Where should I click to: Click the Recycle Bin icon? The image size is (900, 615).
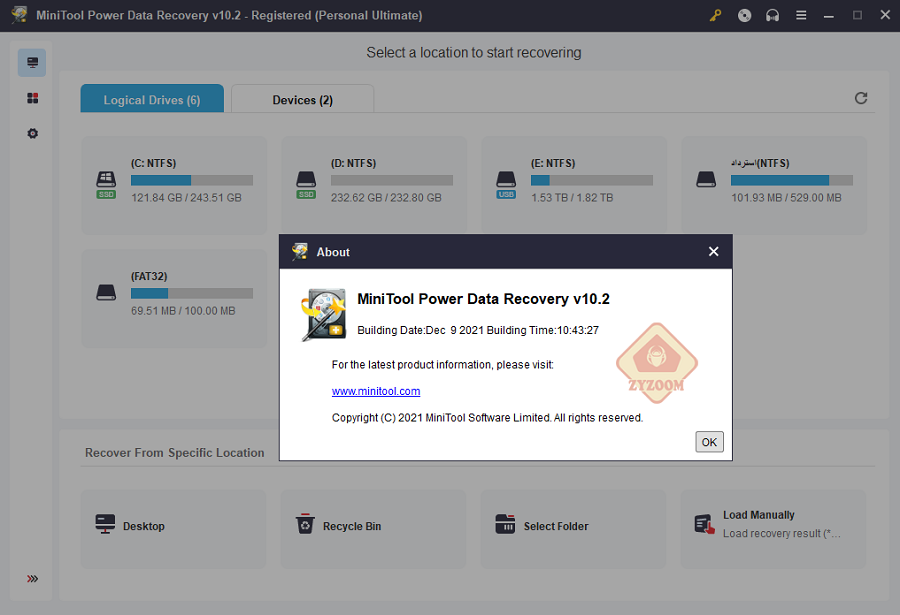click(x=305, y=524)
